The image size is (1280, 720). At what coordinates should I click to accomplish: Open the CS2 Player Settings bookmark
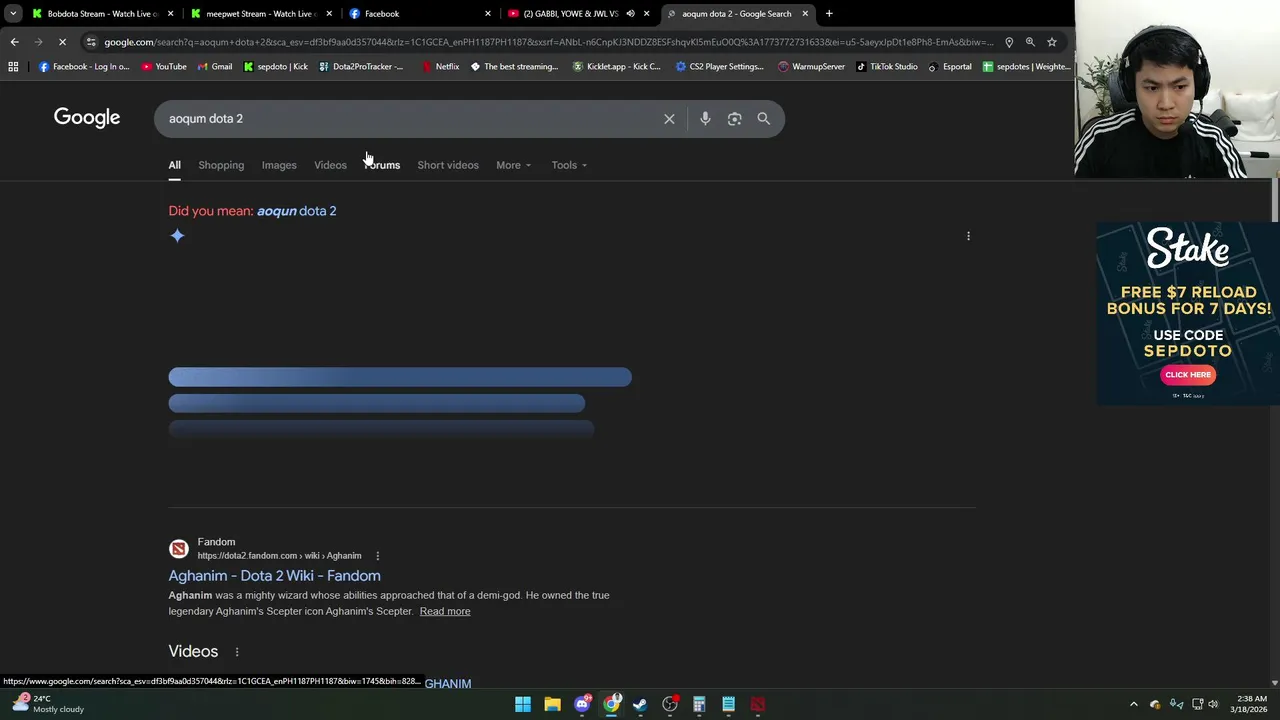(x=719, y=67)
